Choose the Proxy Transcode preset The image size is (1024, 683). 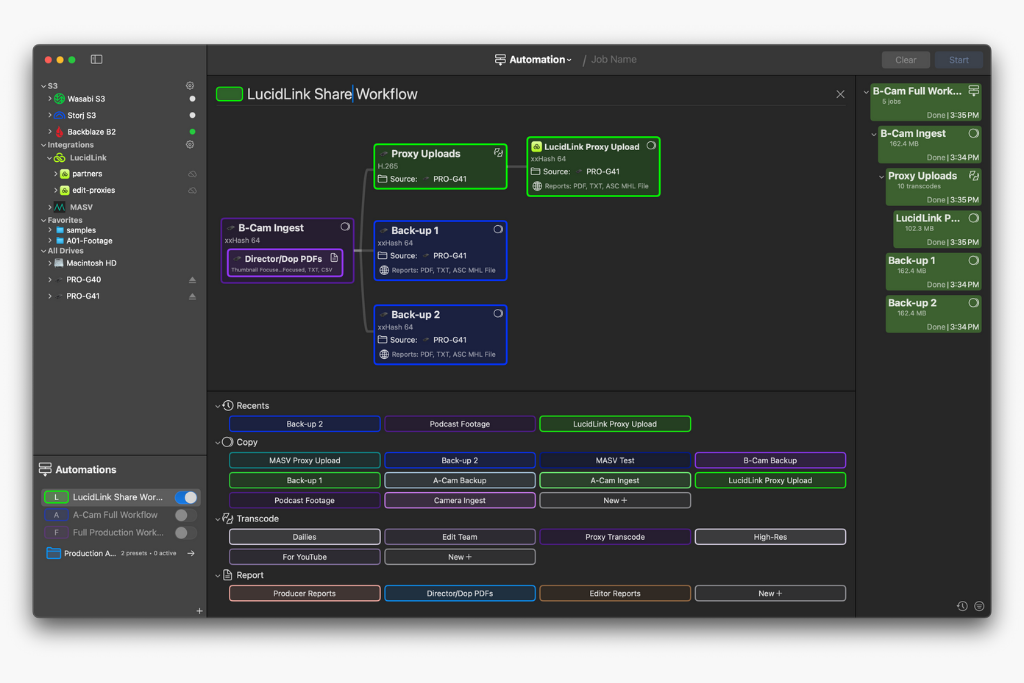tap(614, 537)
